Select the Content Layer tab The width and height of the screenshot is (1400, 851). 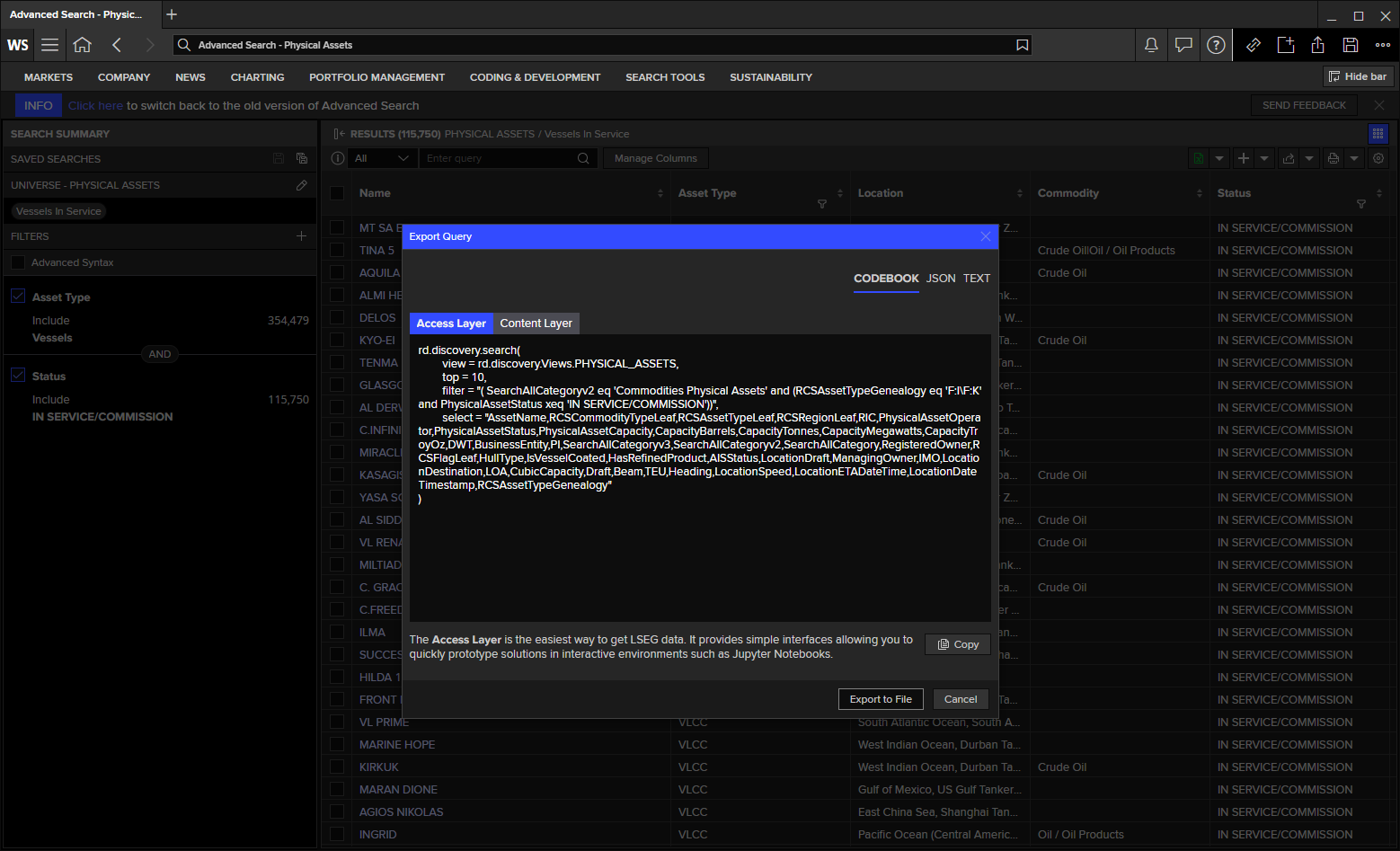[536, 324]
